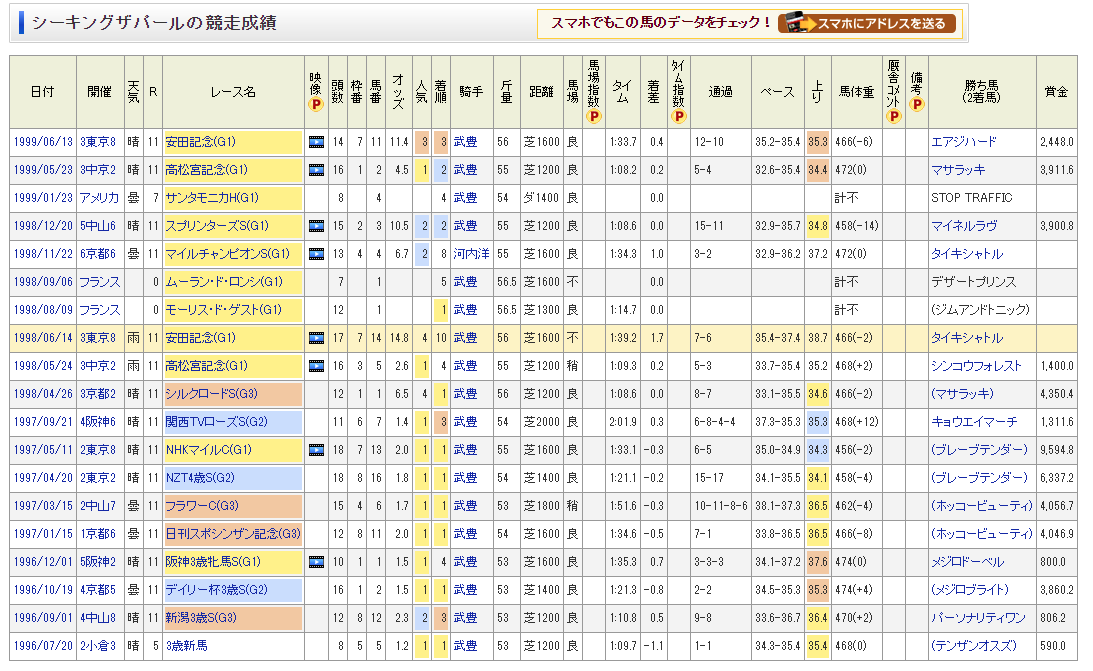Play video for スプリンターズS(G1) race
The width and height of the screenshot is (1093, 671).
(x=316, y=226)
